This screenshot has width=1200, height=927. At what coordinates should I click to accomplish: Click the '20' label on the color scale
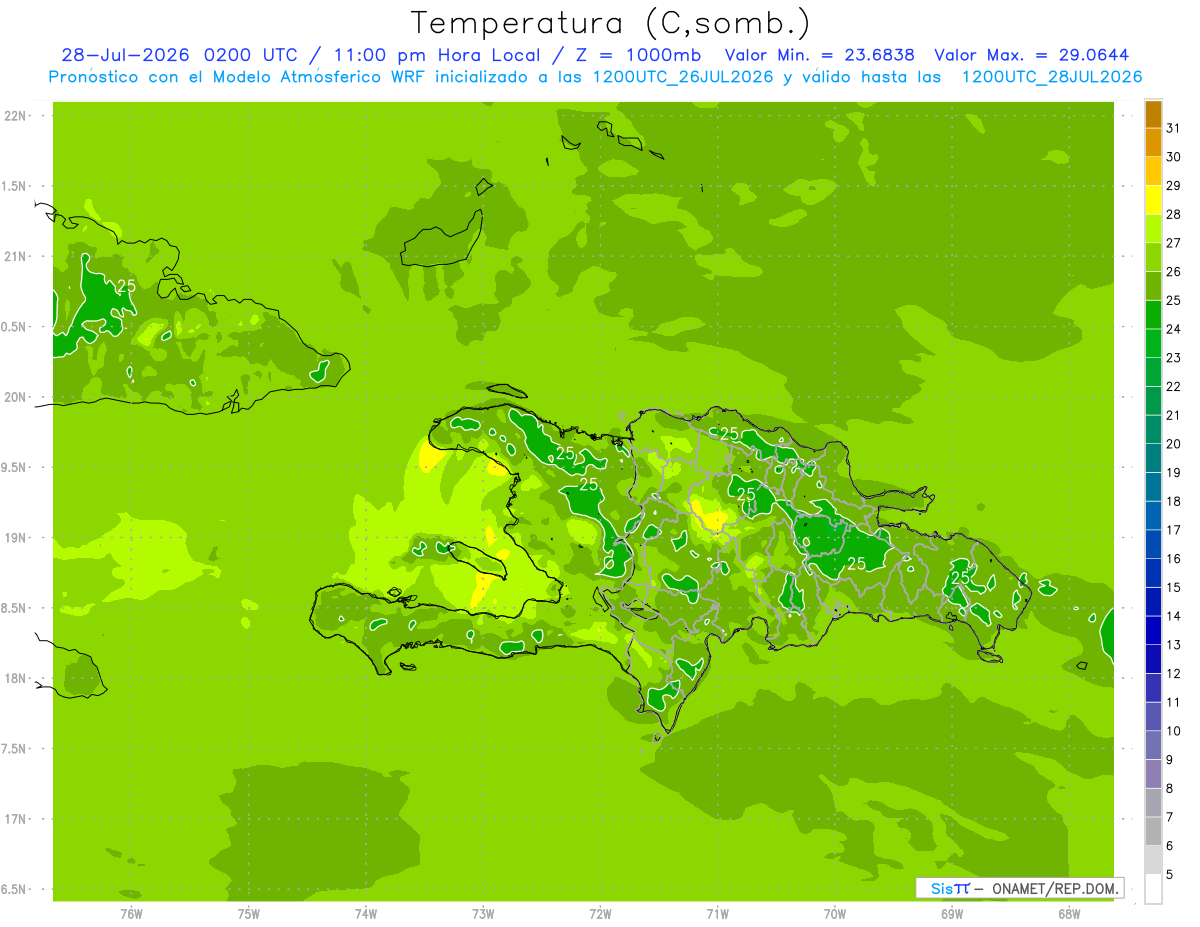click(x=1174, y=444)
